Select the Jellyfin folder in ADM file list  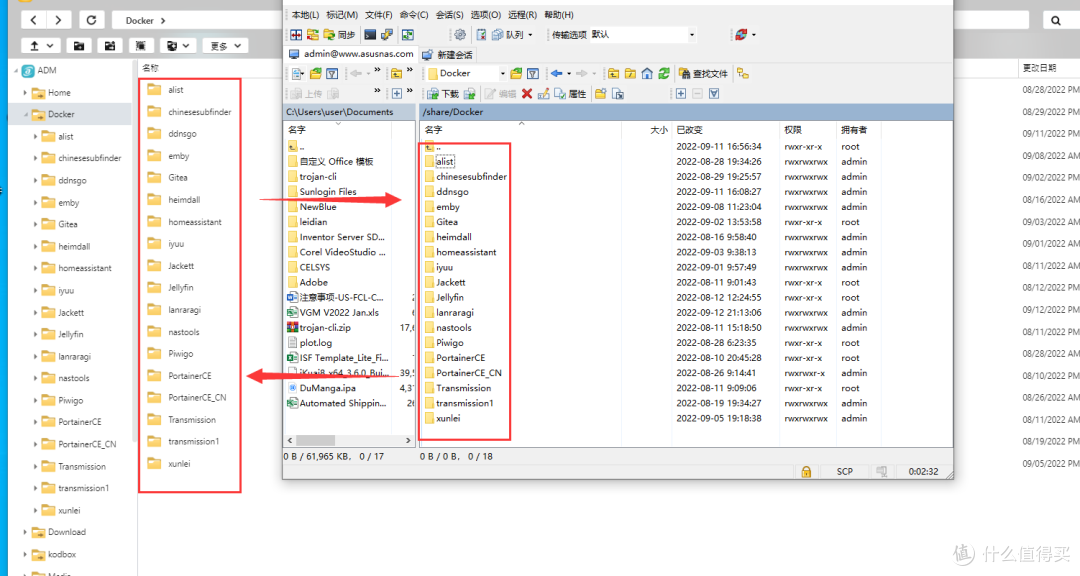[180, 287]
